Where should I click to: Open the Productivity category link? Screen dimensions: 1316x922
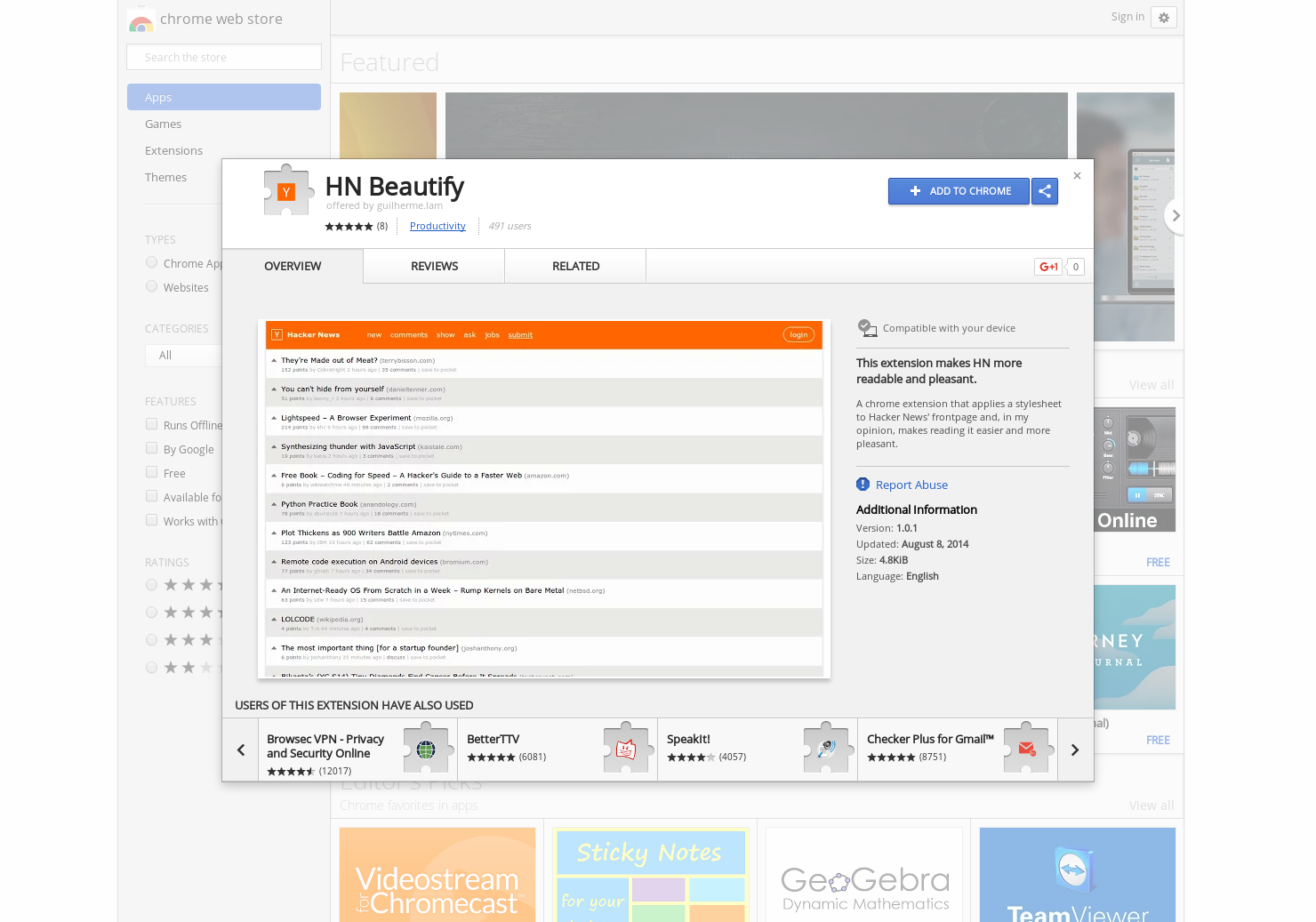(x=437, y=226)
